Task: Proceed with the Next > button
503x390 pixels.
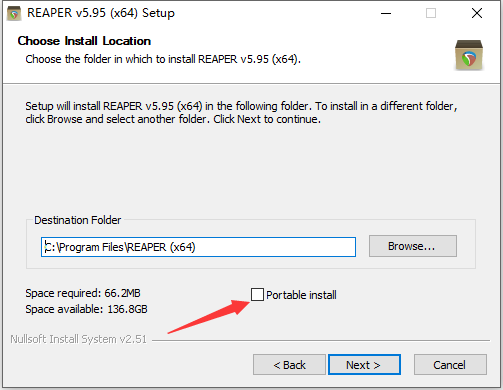Action: [x=364, y=365]
